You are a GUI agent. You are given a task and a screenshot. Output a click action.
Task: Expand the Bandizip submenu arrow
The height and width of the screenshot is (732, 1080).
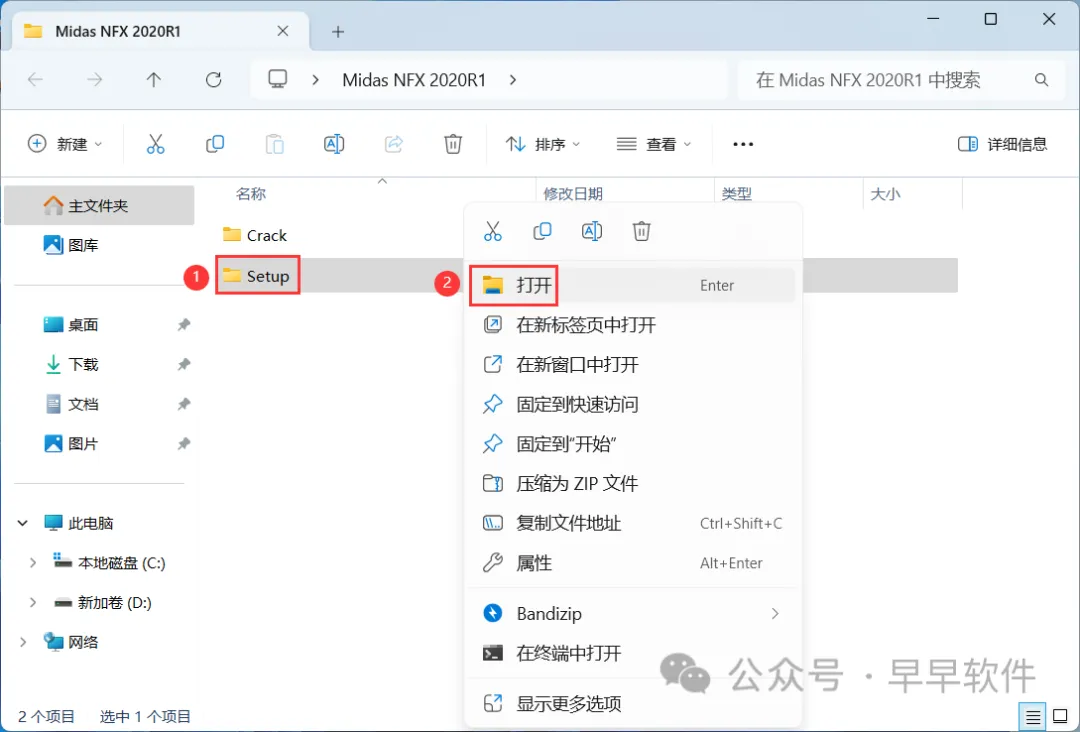(775, 614)
